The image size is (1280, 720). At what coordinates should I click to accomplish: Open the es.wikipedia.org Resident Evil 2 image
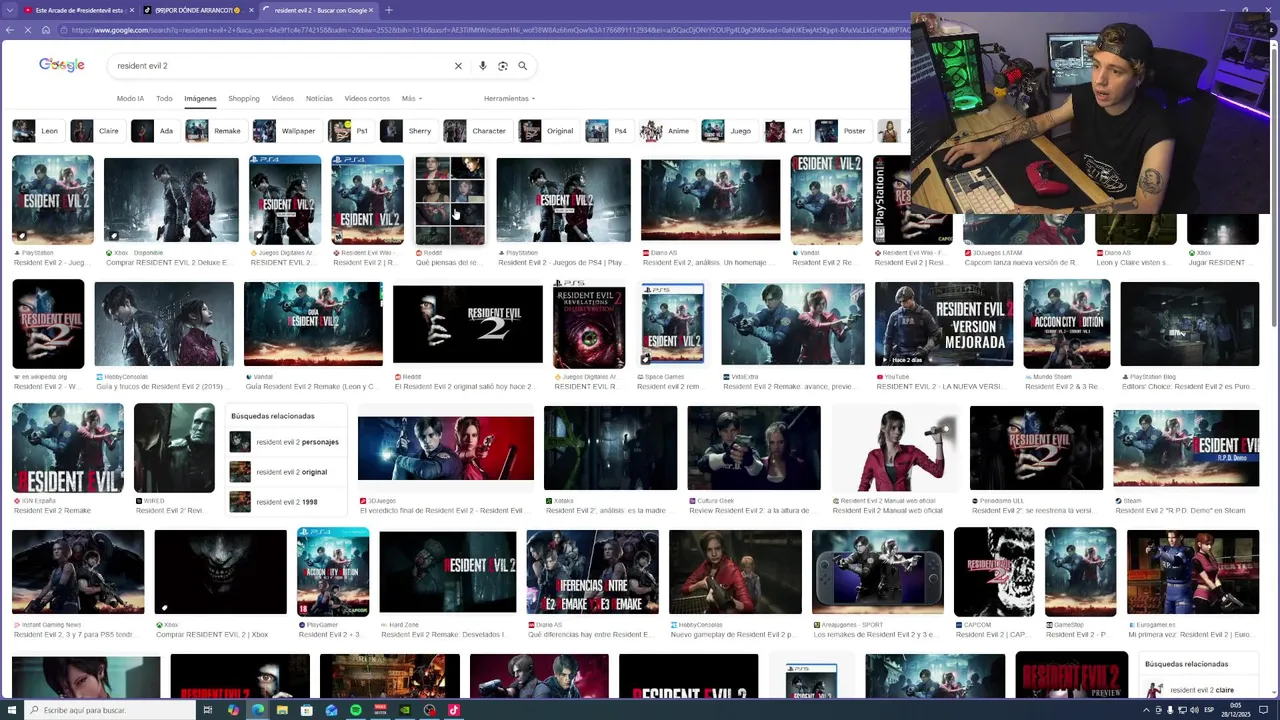coord(48,324)
